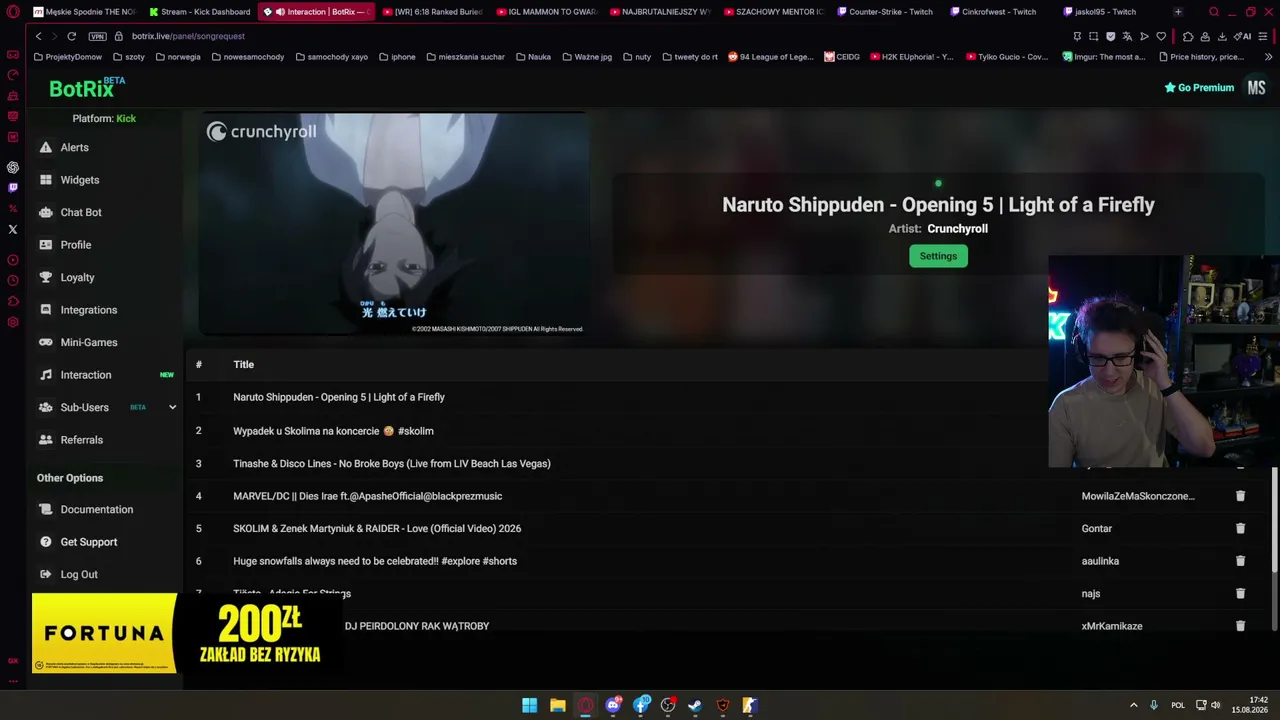1280x720 pixels.
Task: Switch to the IGL MAMMON TO GWAR tab
Action: click(546, 12)
